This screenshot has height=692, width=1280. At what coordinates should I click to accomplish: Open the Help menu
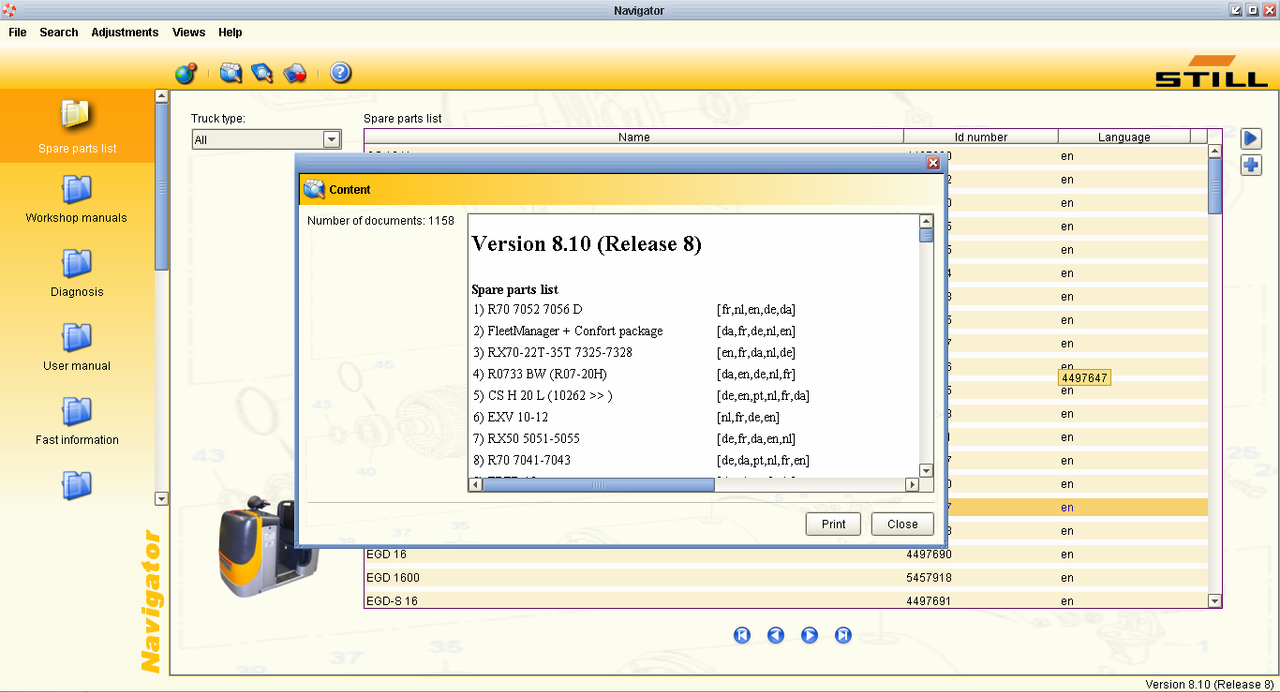230,32
